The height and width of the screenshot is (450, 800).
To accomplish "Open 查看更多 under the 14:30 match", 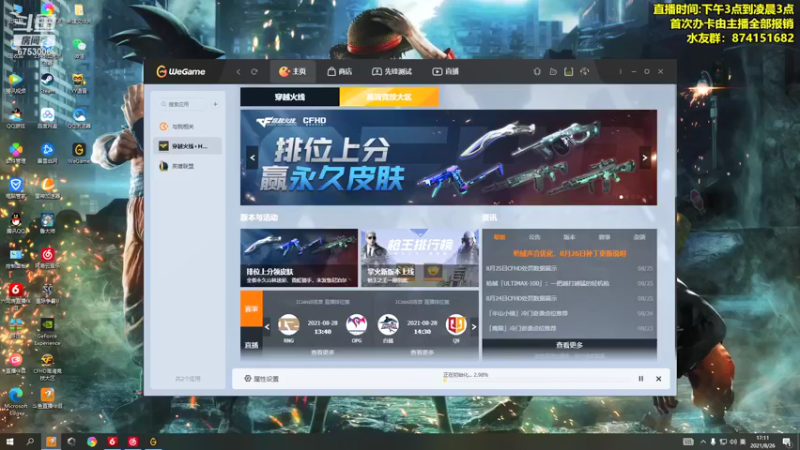I will (422, 353).
